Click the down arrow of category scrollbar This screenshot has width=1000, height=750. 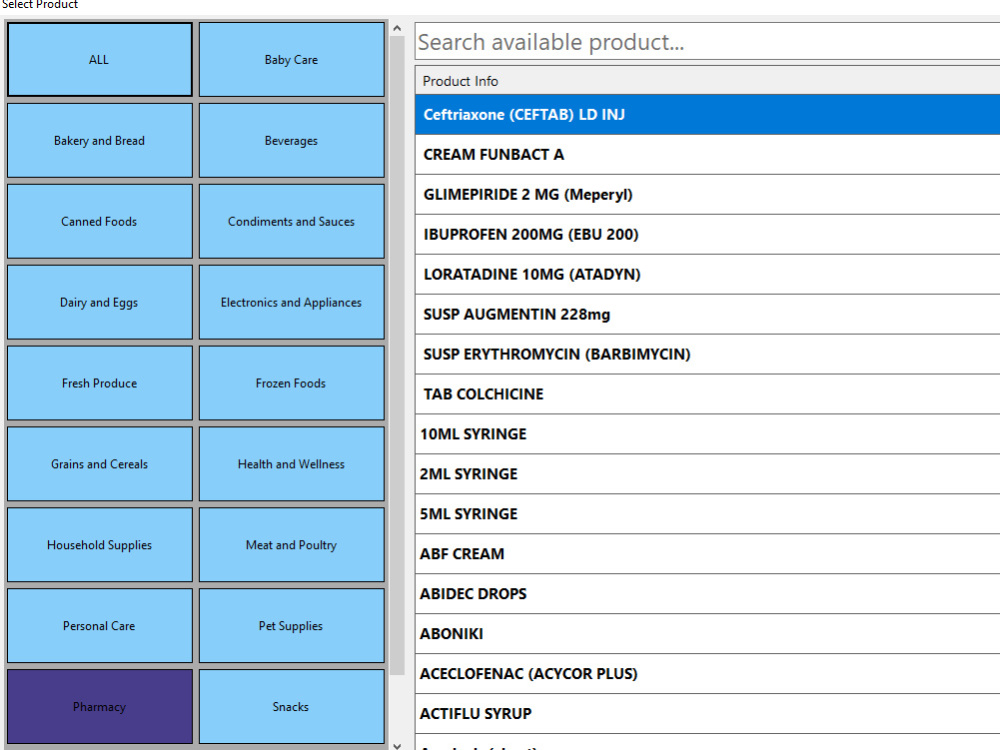coord(397,745)
